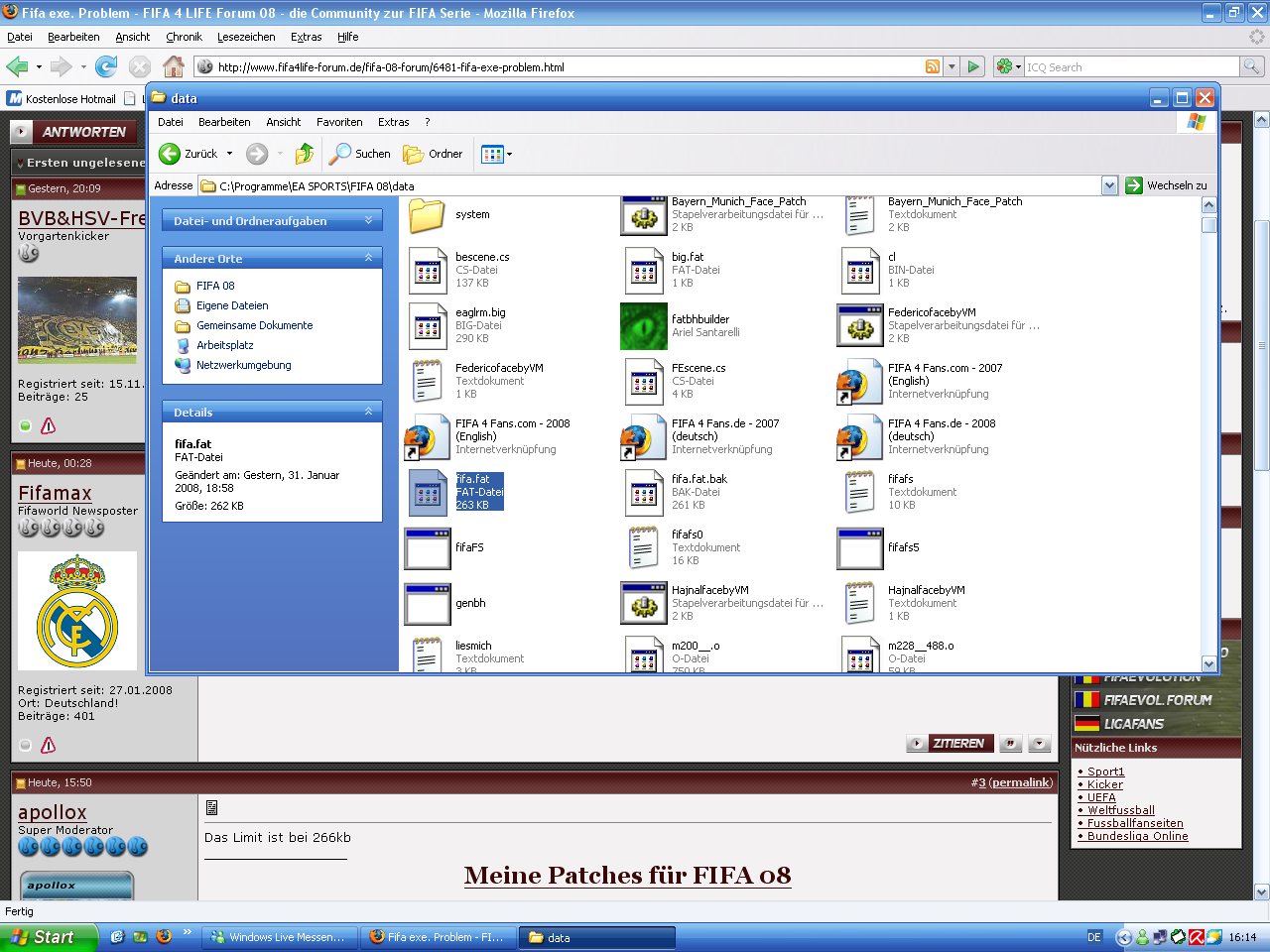This screenshot has height=952, width=1270.
Task: Click Firefox reload page icon
Action: point(106,66)
